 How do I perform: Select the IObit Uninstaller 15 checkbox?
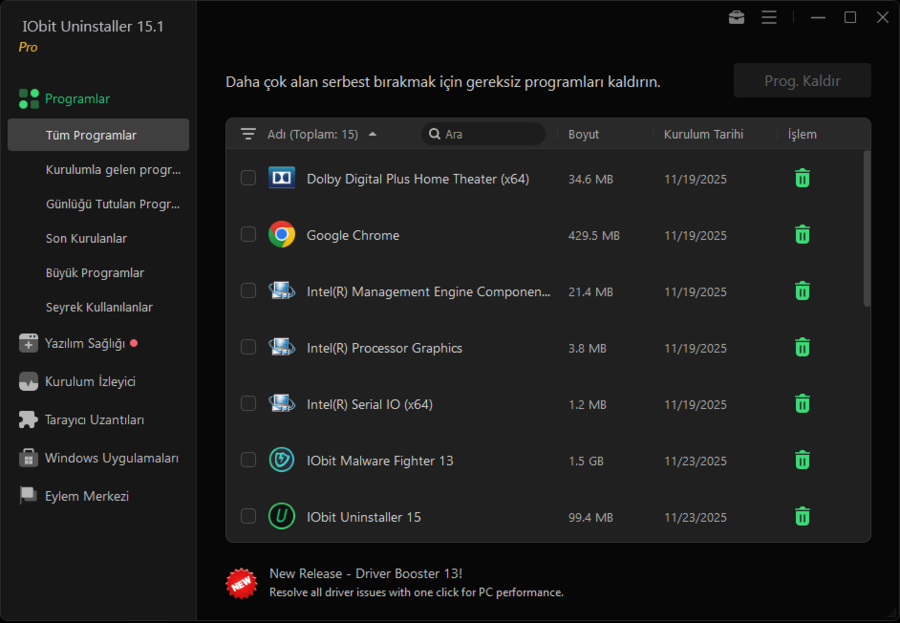point(248,516)
